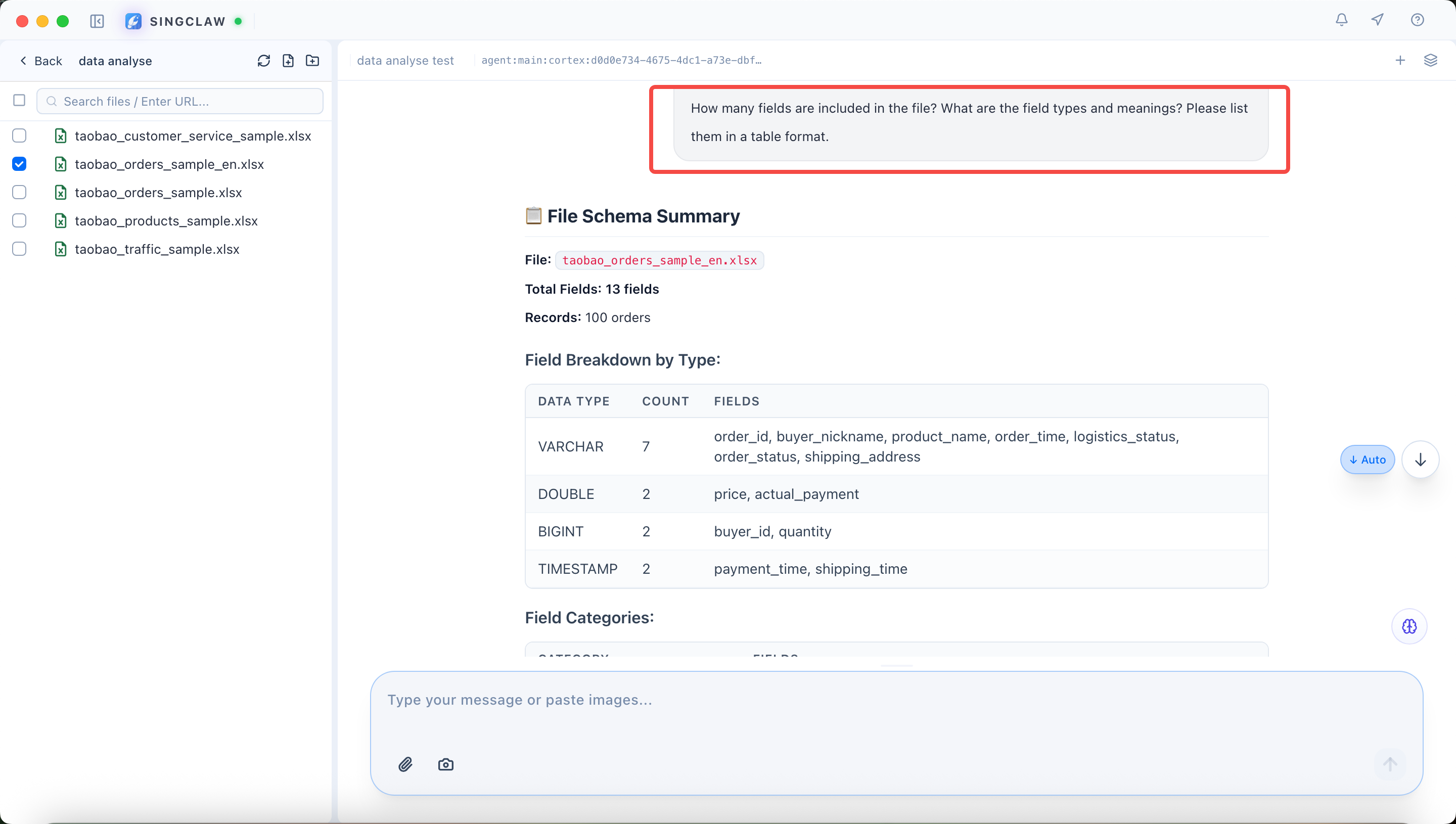
Task: Go Back from data analyse
Action: click(41, 61)
